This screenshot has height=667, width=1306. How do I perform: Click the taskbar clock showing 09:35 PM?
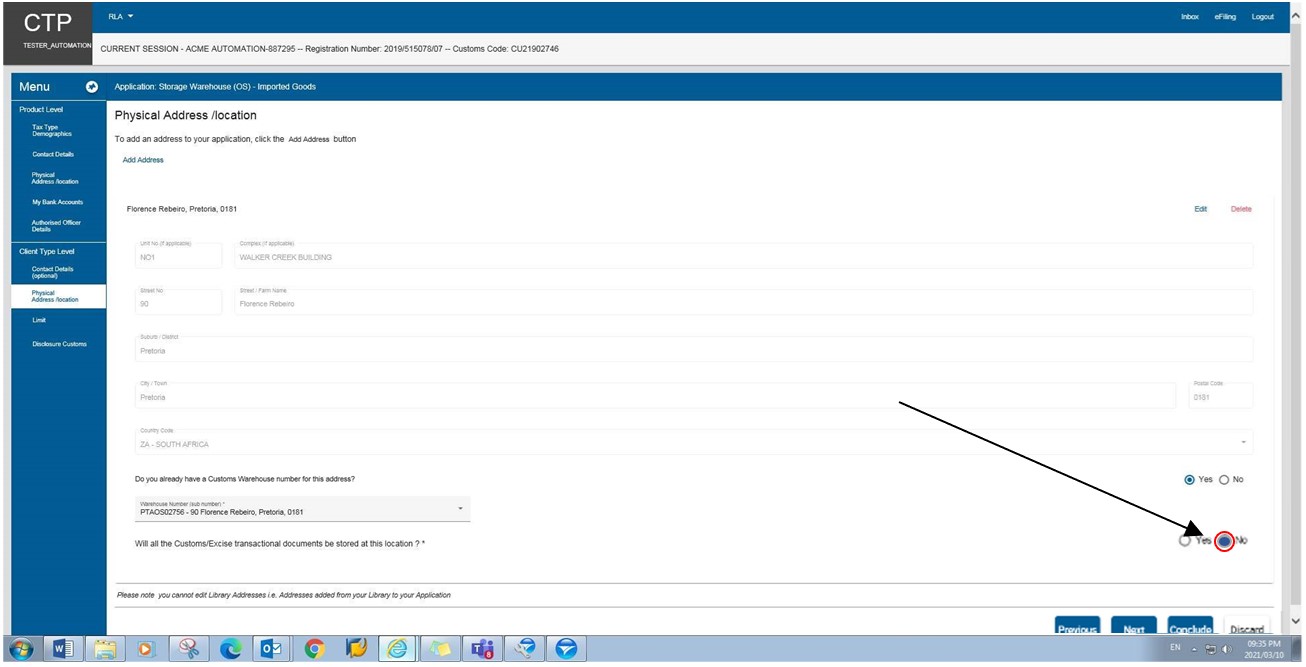point(1264,649)
